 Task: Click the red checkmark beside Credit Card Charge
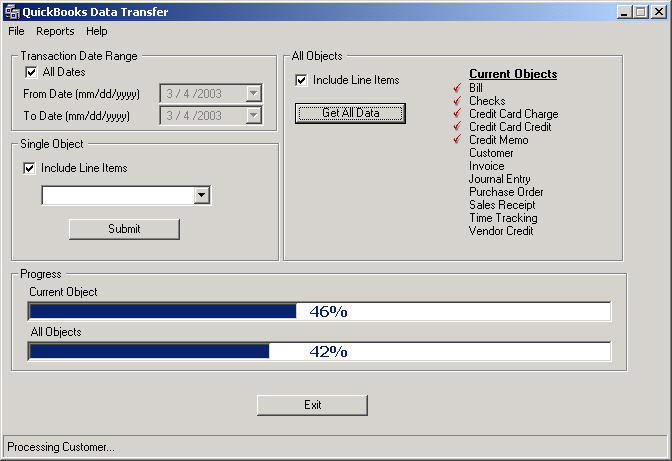tap(458, 114)
